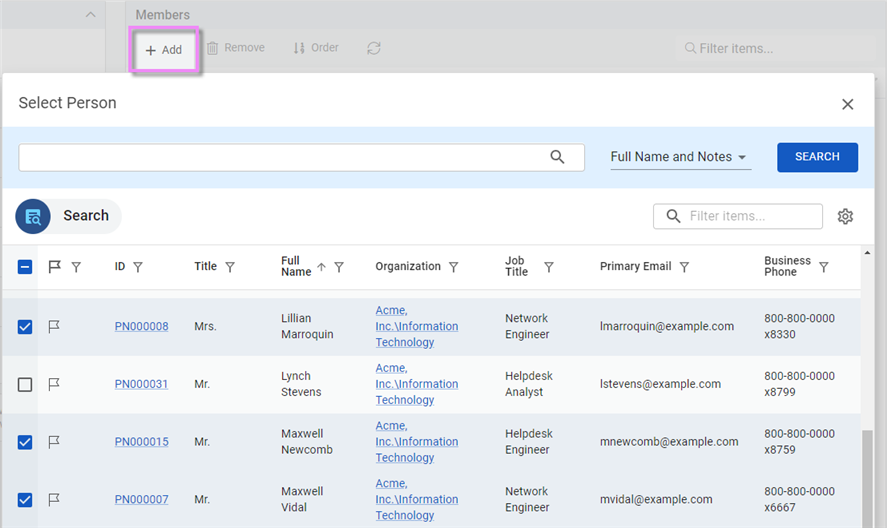Open the Business Phone column filter
The width and height of the screenshot is (887, 528).
pos(824,267)
